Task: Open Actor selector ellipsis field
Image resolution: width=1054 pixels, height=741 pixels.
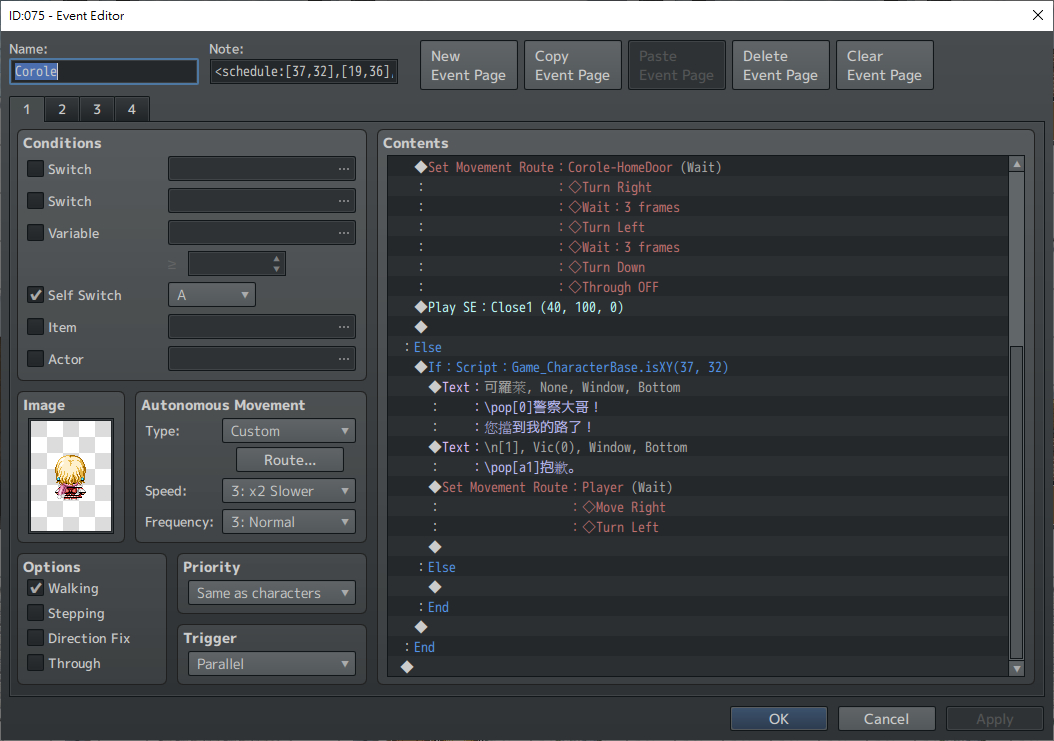Action: [x=261, y=358]
